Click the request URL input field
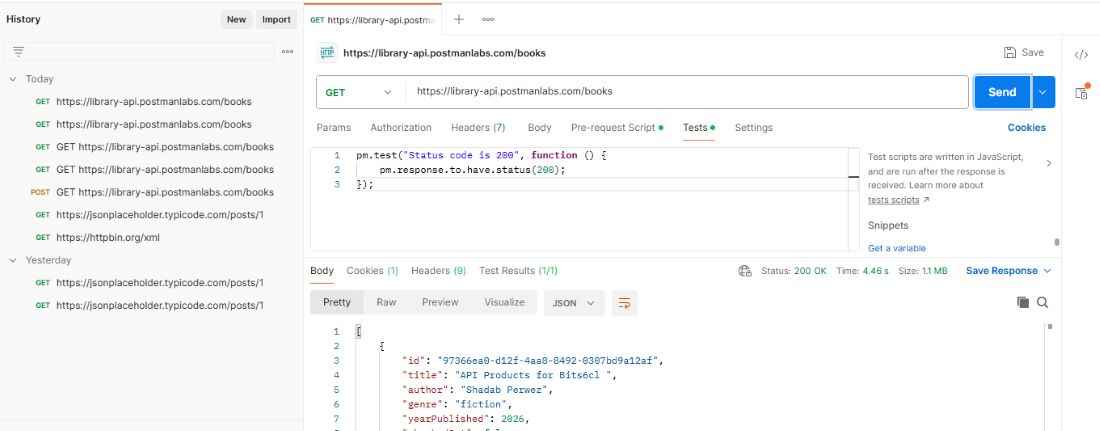Image resolution: width=1100 pixels, height=431 pixels. tap(687, 92)
